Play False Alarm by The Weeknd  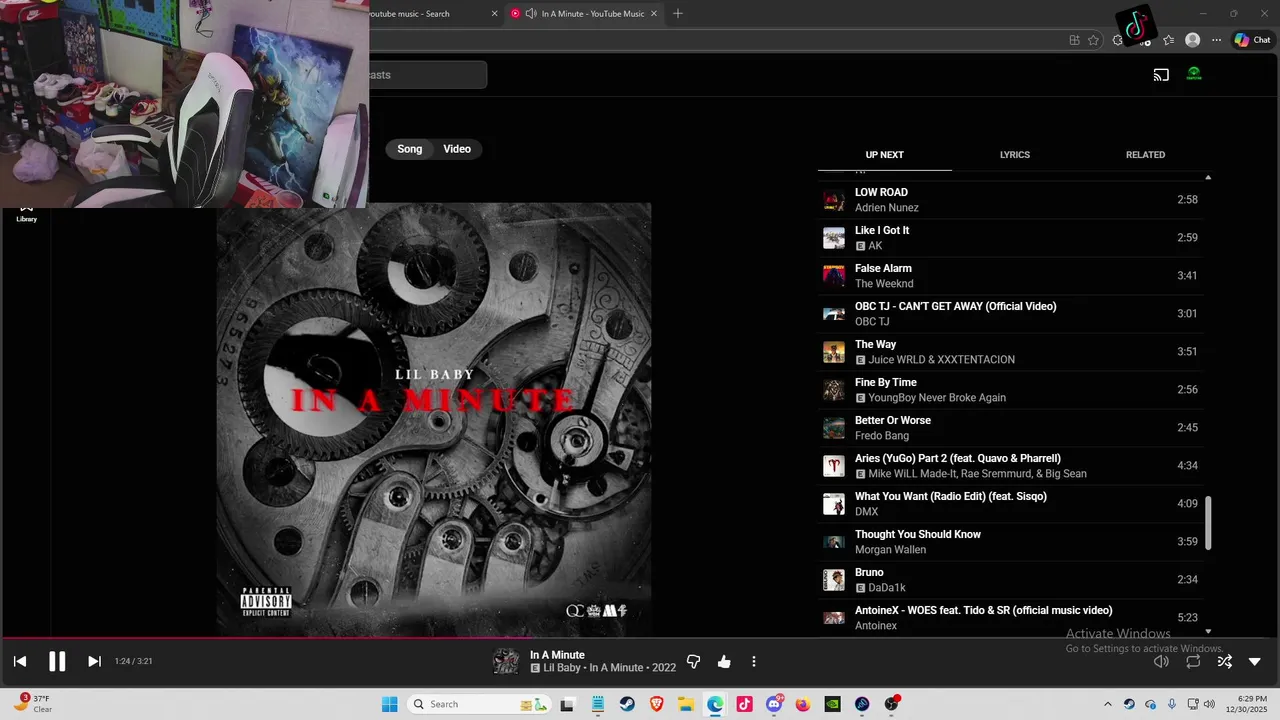point(1010,276)
